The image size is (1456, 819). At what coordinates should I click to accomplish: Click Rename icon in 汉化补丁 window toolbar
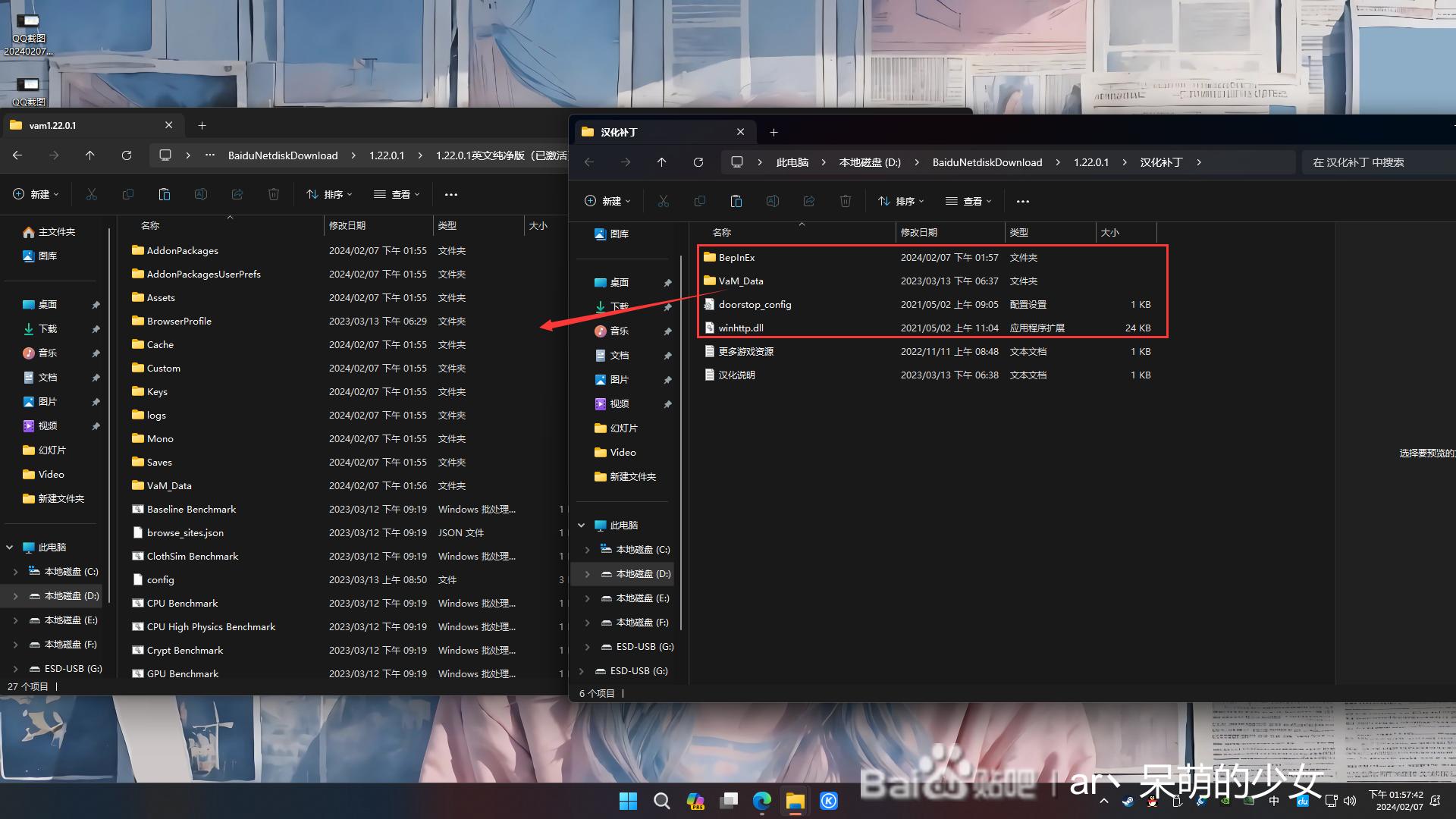773,201
